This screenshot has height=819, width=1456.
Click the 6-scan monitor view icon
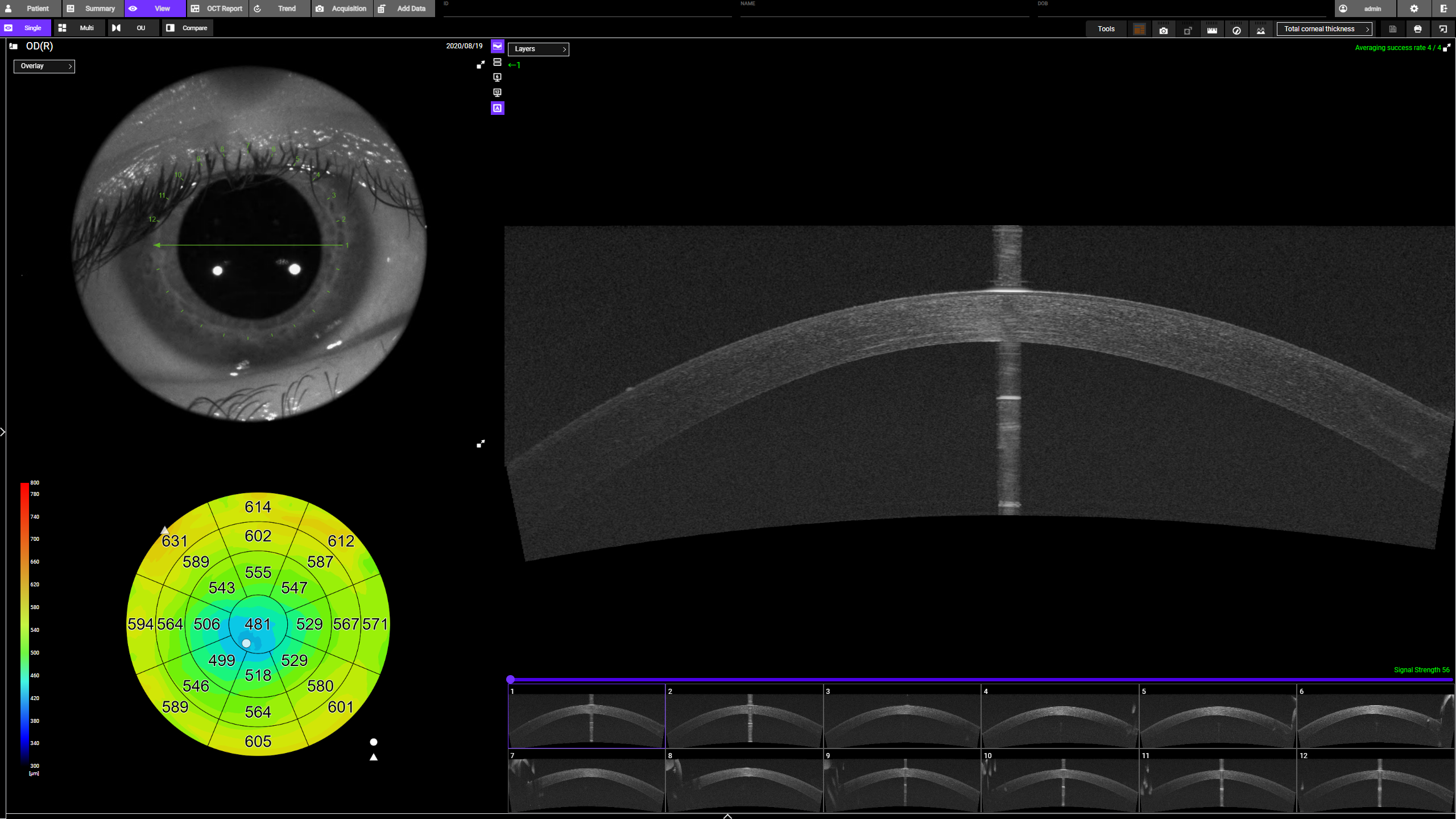[x=497, y=77]
